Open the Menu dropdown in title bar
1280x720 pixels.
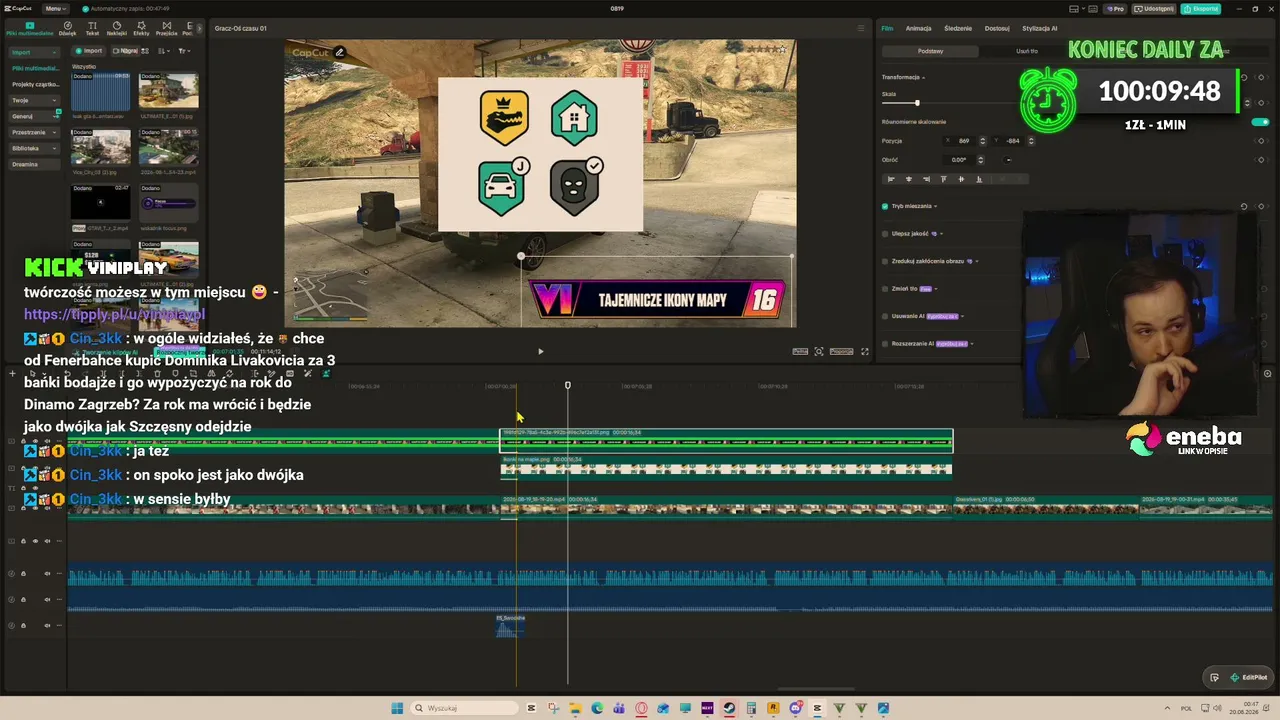(56, 9)
